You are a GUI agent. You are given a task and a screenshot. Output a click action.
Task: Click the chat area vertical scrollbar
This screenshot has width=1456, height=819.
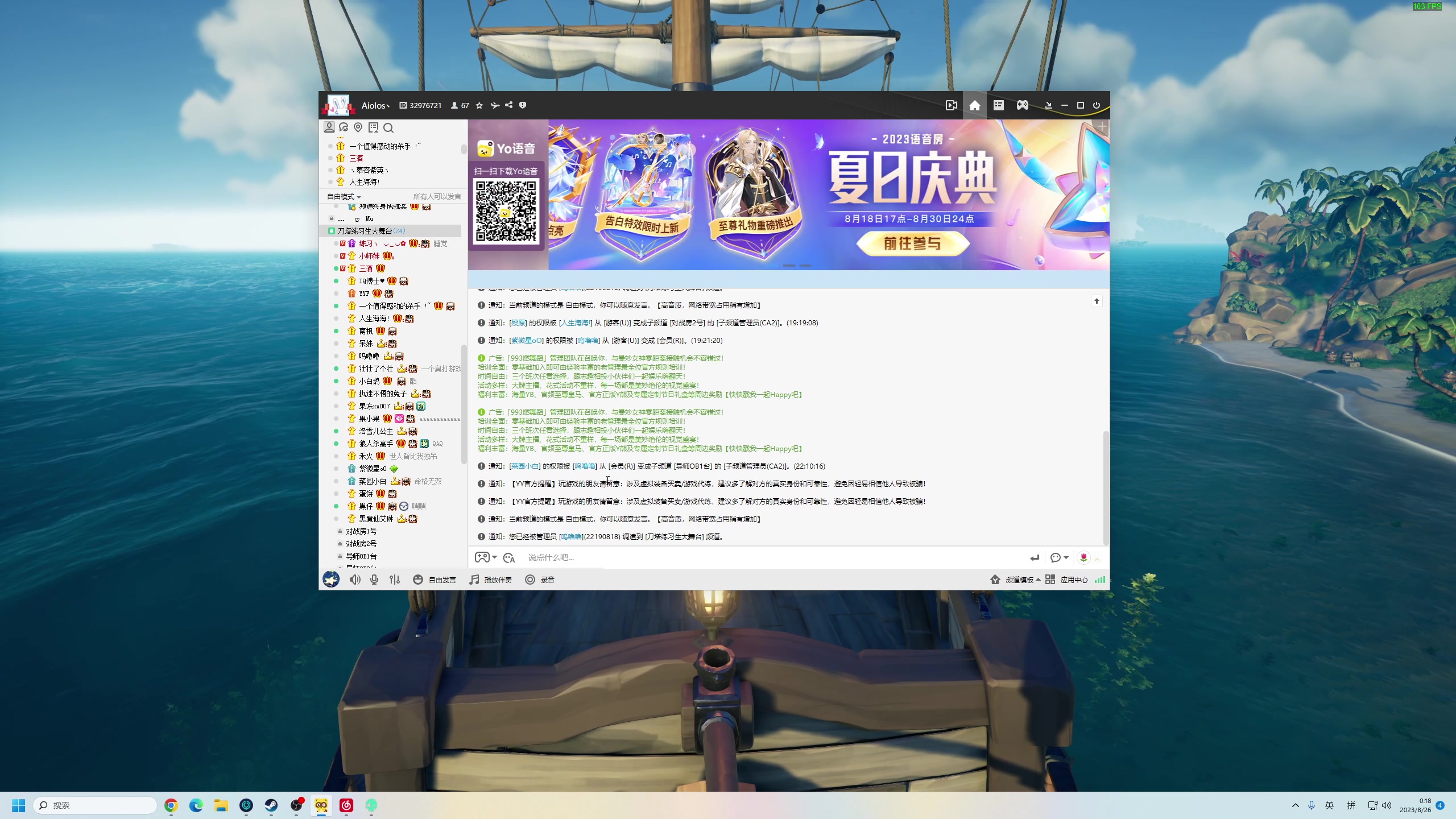click(1106, 487)
